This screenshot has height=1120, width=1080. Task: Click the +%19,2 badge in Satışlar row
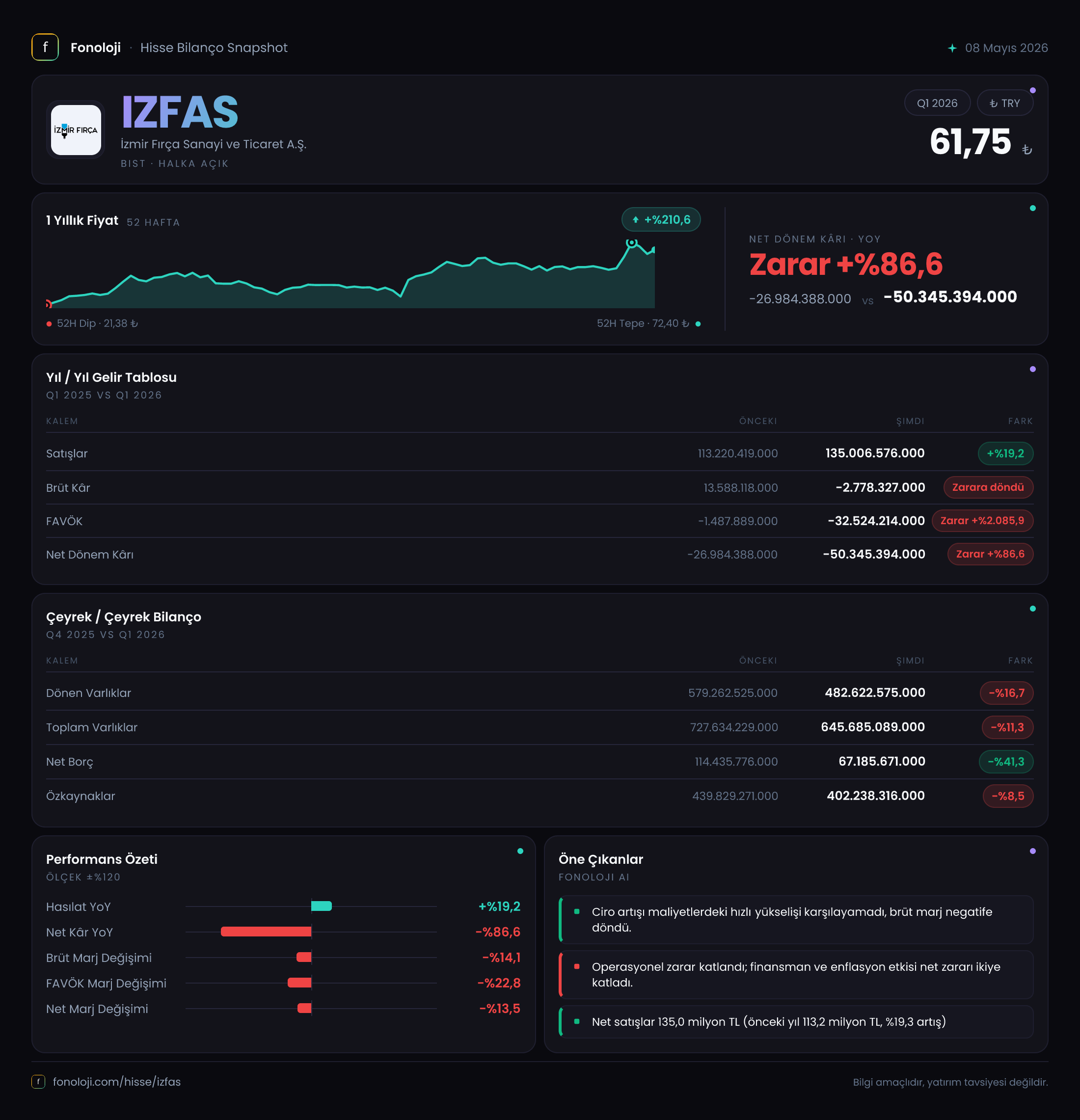click(x=1005, y=453)
